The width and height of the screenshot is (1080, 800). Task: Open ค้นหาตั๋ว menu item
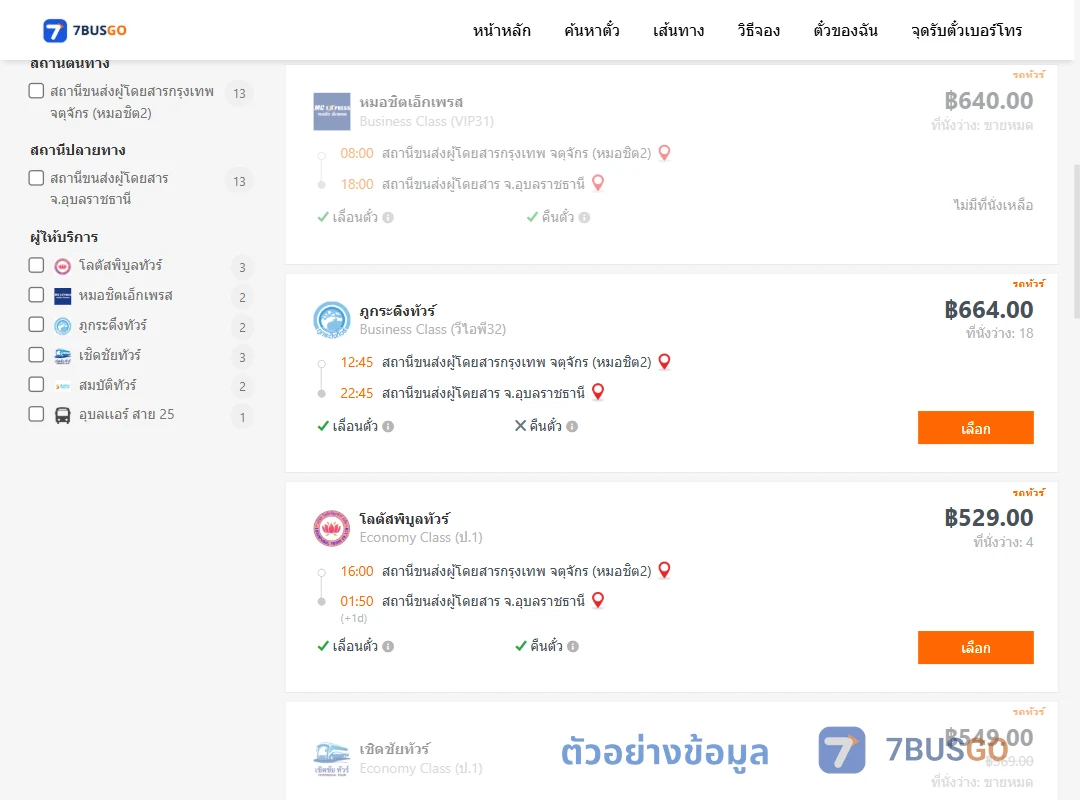(592, 30)
